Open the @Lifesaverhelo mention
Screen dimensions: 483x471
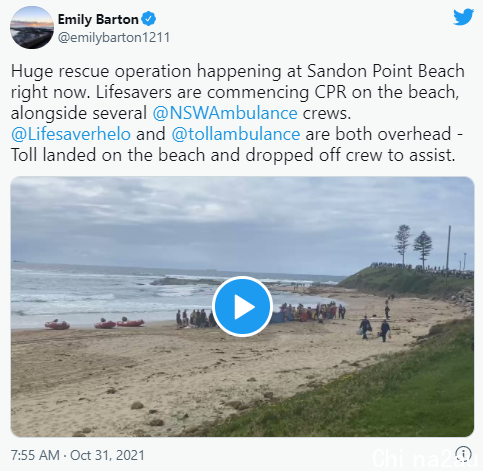[x=71, y=134]
